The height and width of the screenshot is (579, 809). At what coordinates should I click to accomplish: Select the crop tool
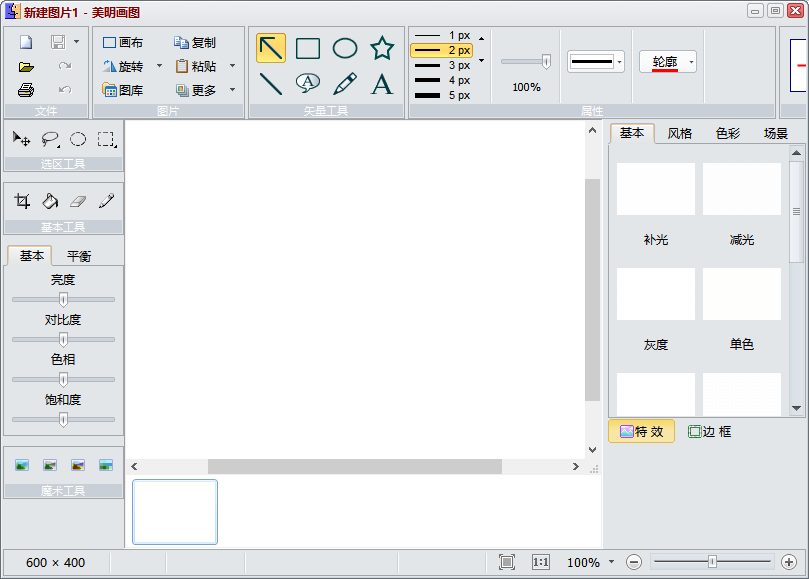[x=22, y=201]
